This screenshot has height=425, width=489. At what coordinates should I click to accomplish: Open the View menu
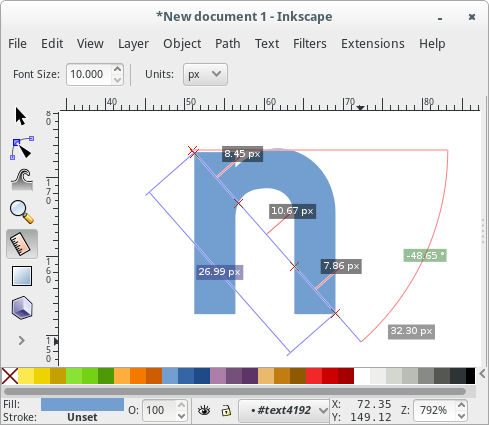(90, 44)
